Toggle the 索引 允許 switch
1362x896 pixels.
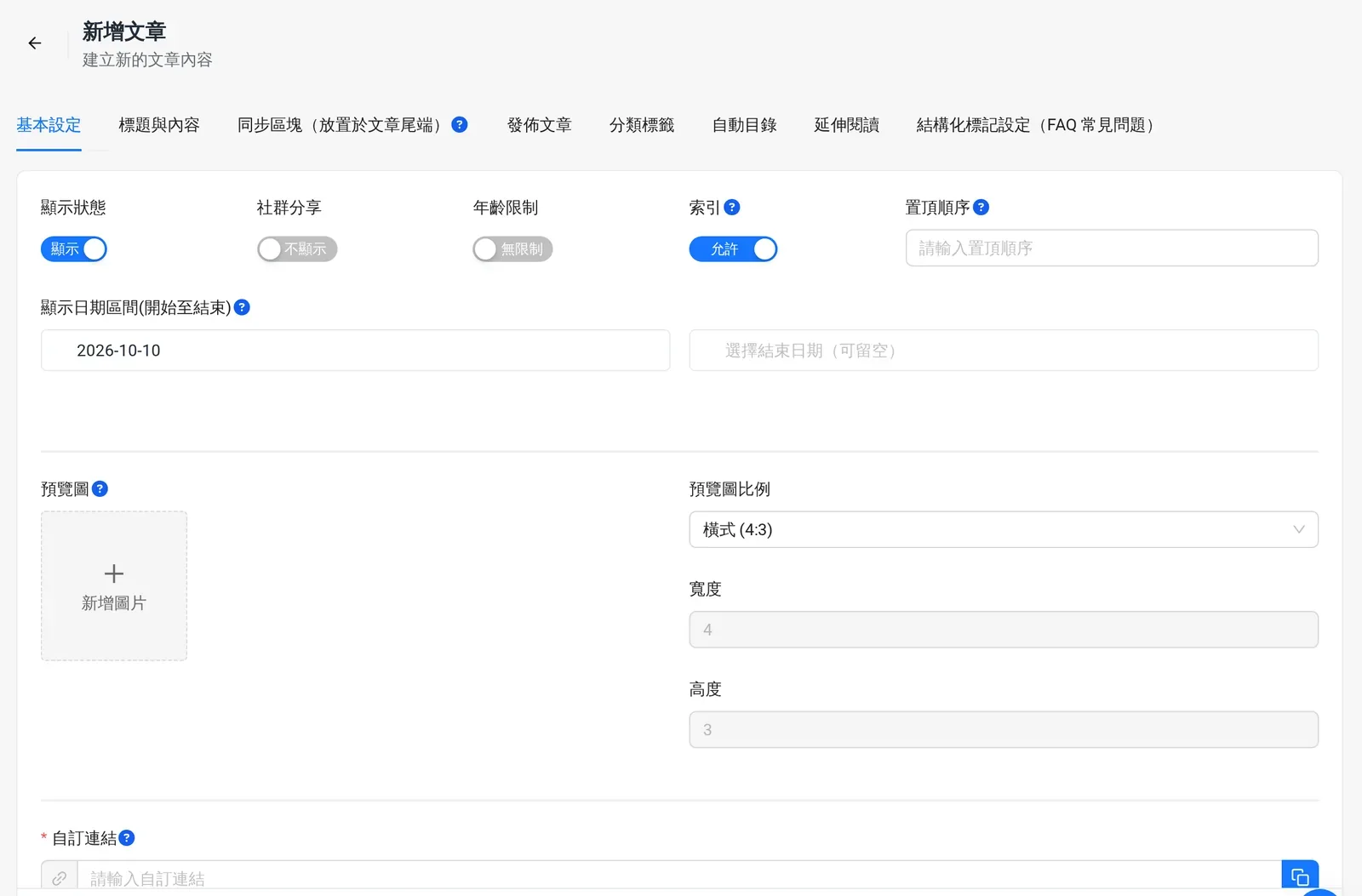pyautogui.click(x=733, y=248)
